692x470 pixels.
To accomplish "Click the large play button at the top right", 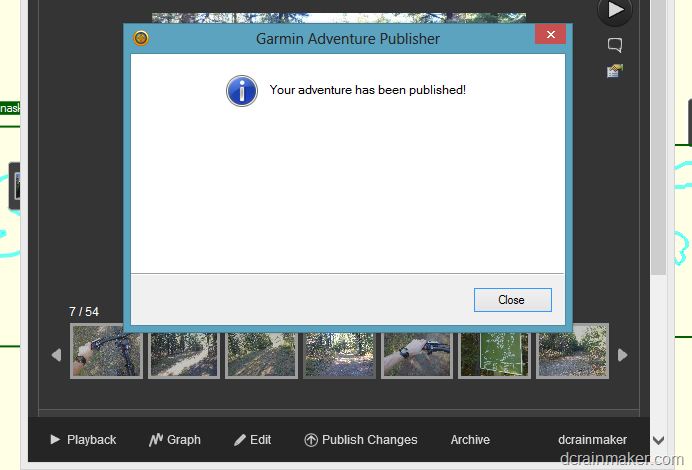I will [615, 10].
